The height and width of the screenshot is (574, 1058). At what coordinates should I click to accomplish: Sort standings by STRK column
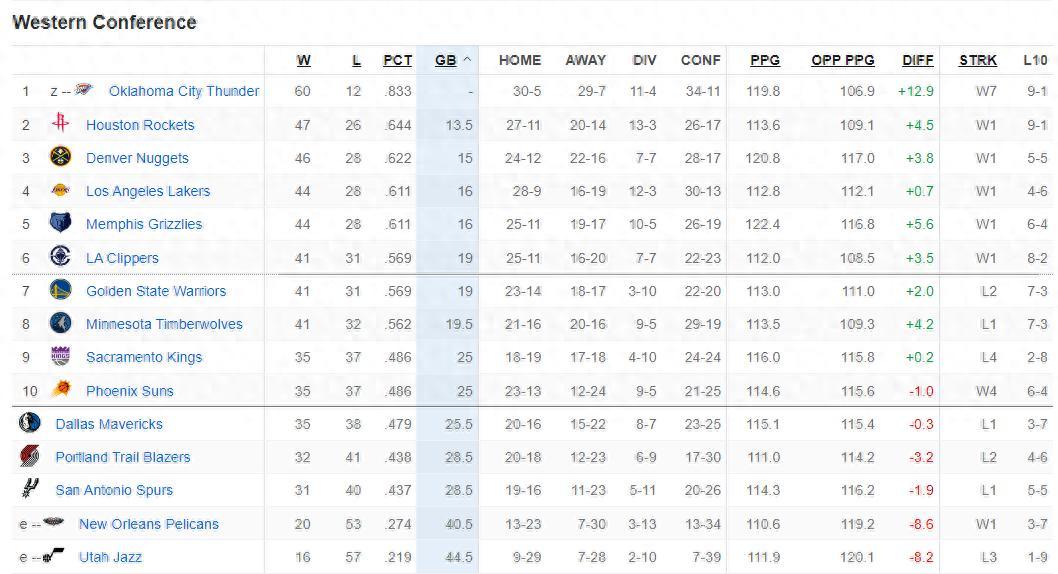pos(977,60)
